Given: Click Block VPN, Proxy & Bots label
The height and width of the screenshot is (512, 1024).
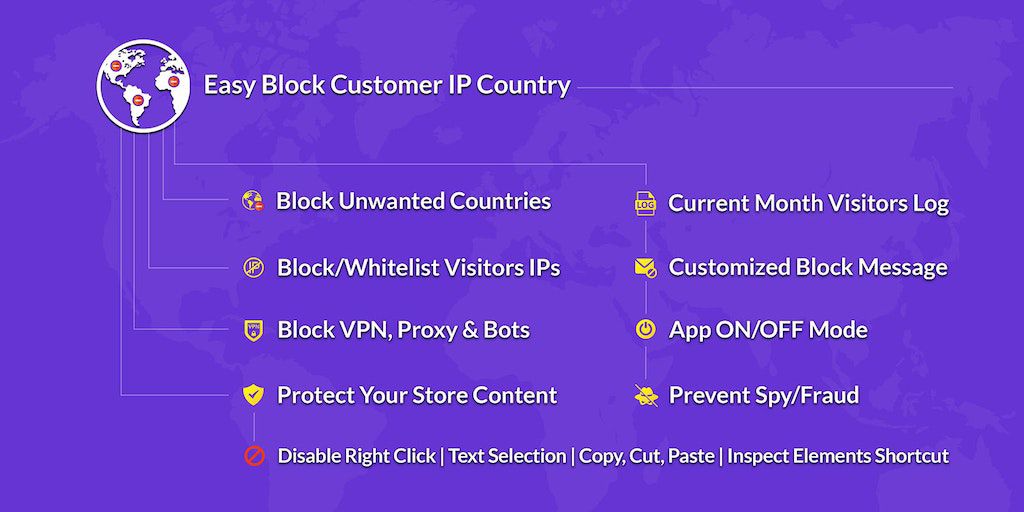Looking at the screenshot, I should click(x=403, y=330).
